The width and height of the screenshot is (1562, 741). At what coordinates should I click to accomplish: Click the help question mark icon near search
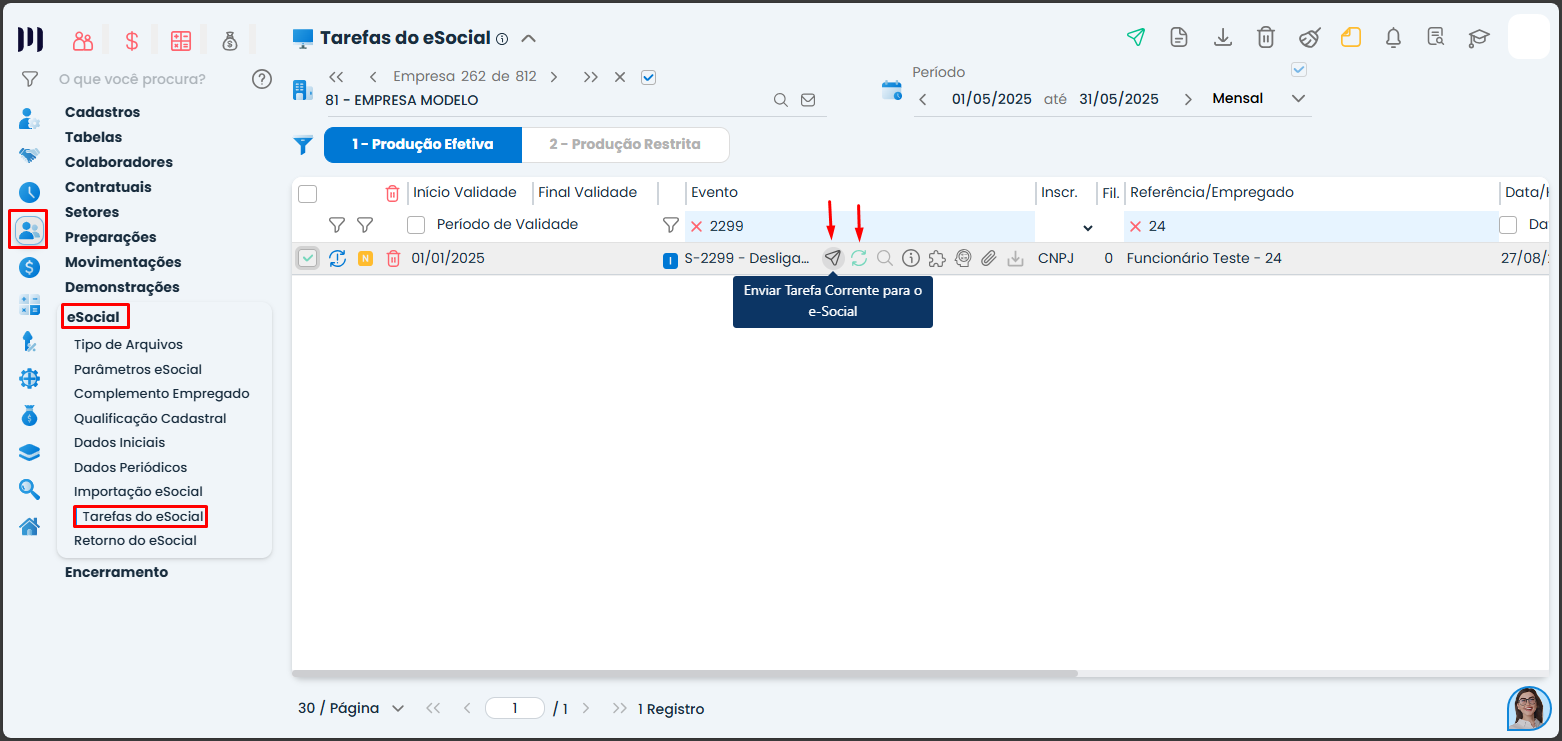point(262,79)
